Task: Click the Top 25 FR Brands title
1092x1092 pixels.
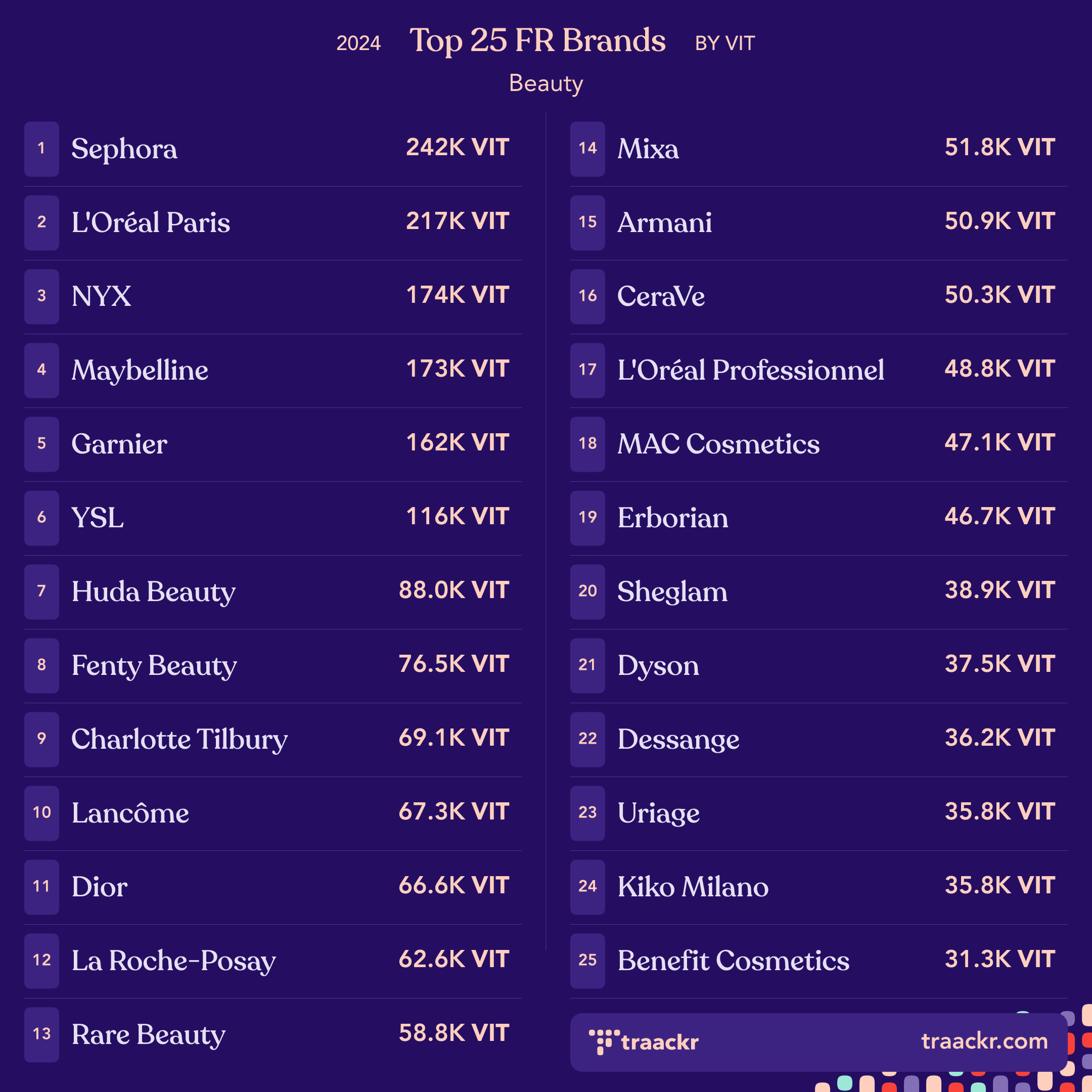Action: coord(537,40)
